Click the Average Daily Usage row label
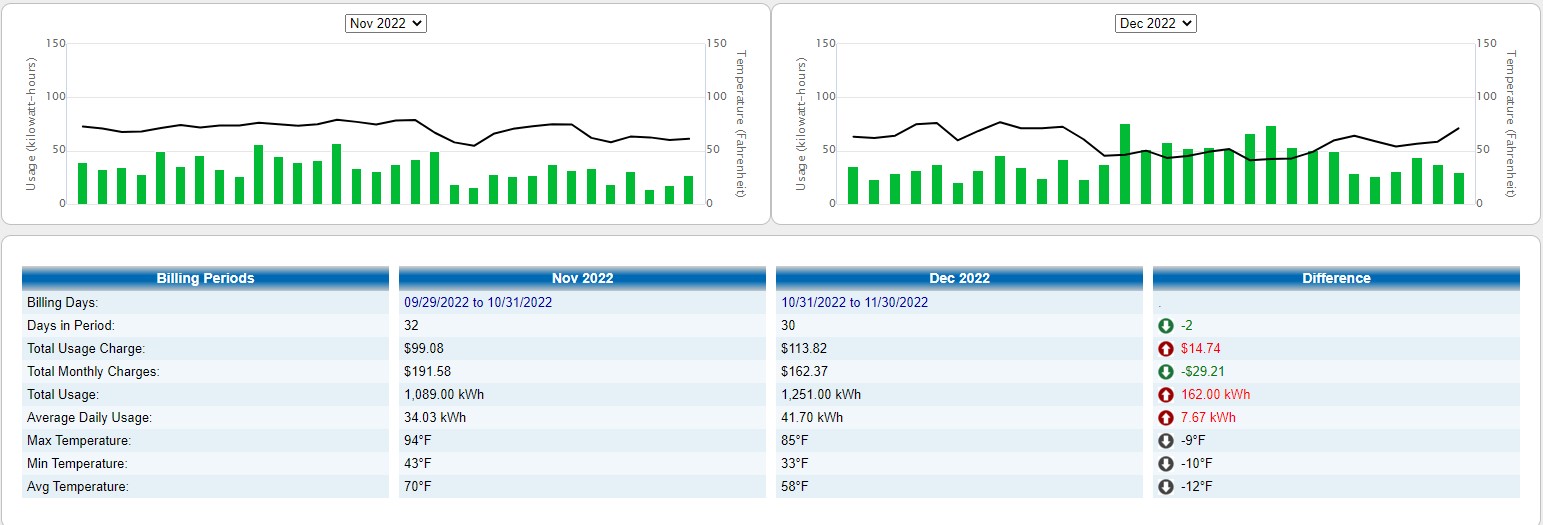This screenshot has height=525, width=1543. pos(90,418)
